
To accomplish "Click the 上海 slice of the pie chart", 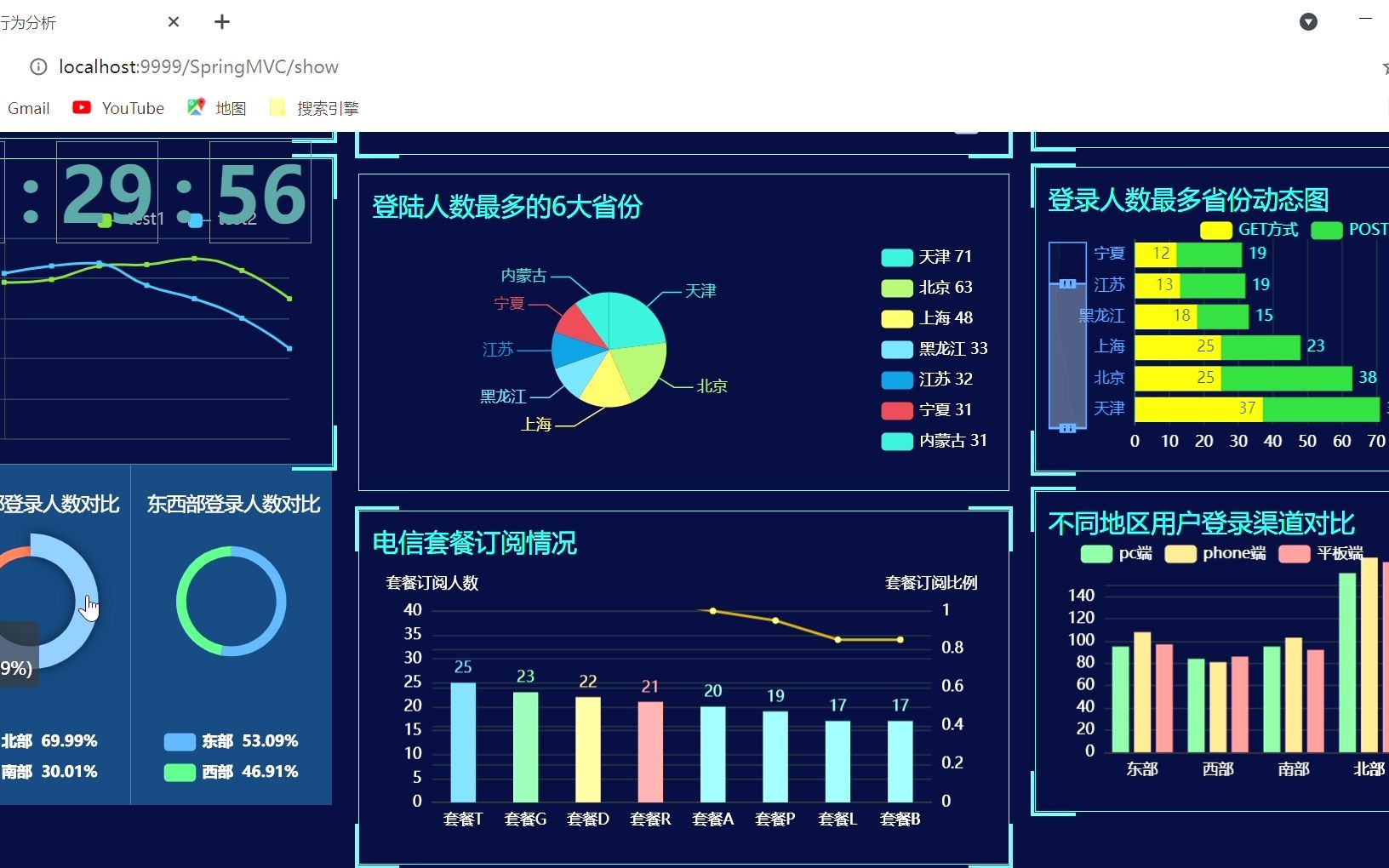I will pyautogui.click(x=606, y=385).
